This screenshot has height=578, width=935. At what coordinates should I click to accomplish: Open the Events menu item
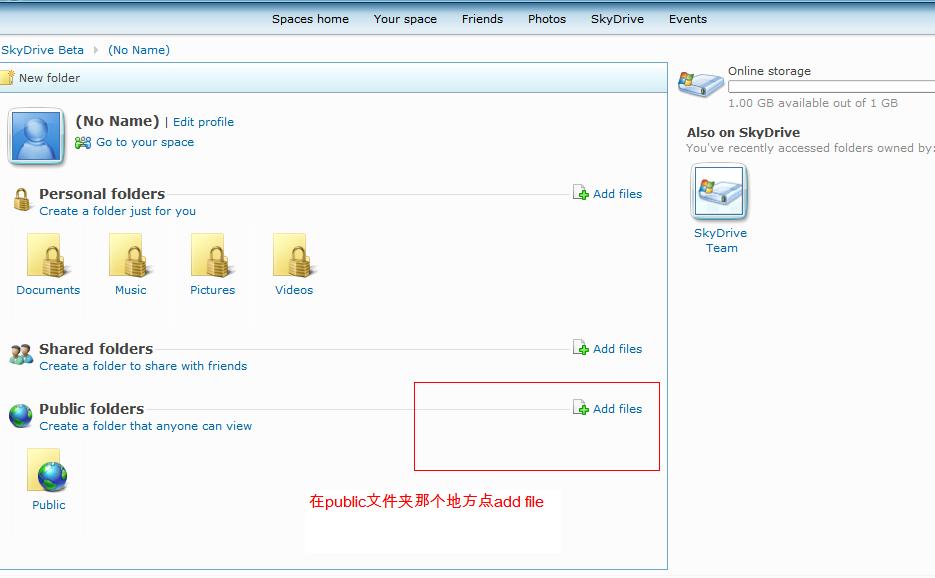pos(688,19)
